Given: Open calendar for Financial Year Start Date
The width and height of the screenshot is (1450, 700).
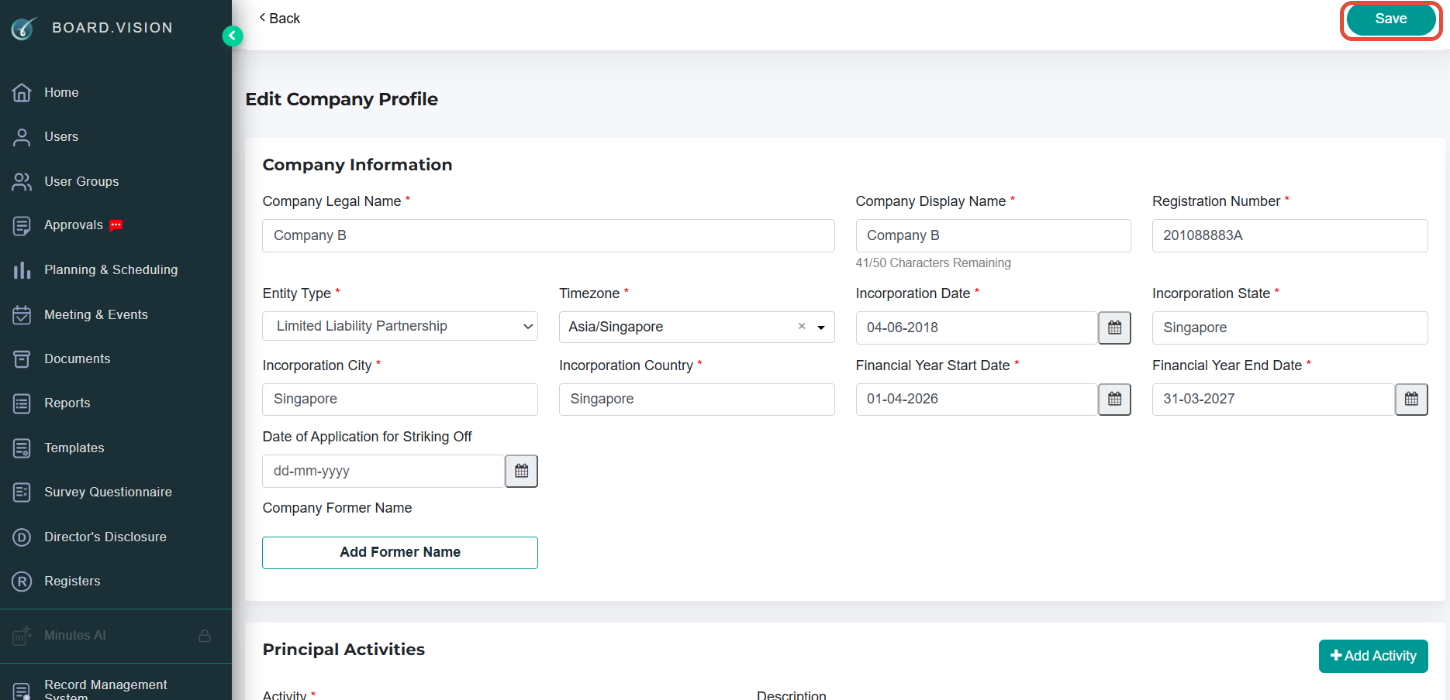Looking at the screenshot, I should 1114,399.
